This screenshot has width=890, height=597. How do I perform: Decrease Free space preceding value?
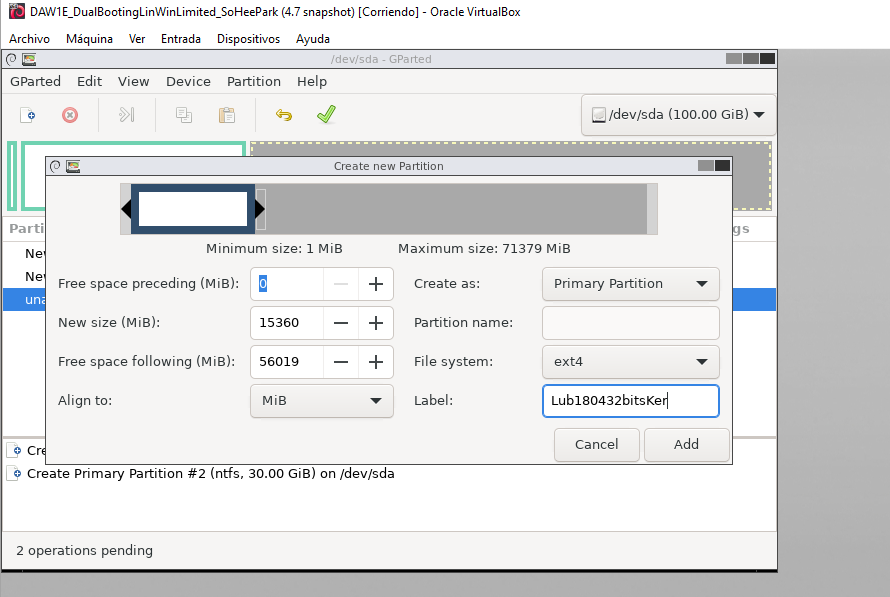341,284
